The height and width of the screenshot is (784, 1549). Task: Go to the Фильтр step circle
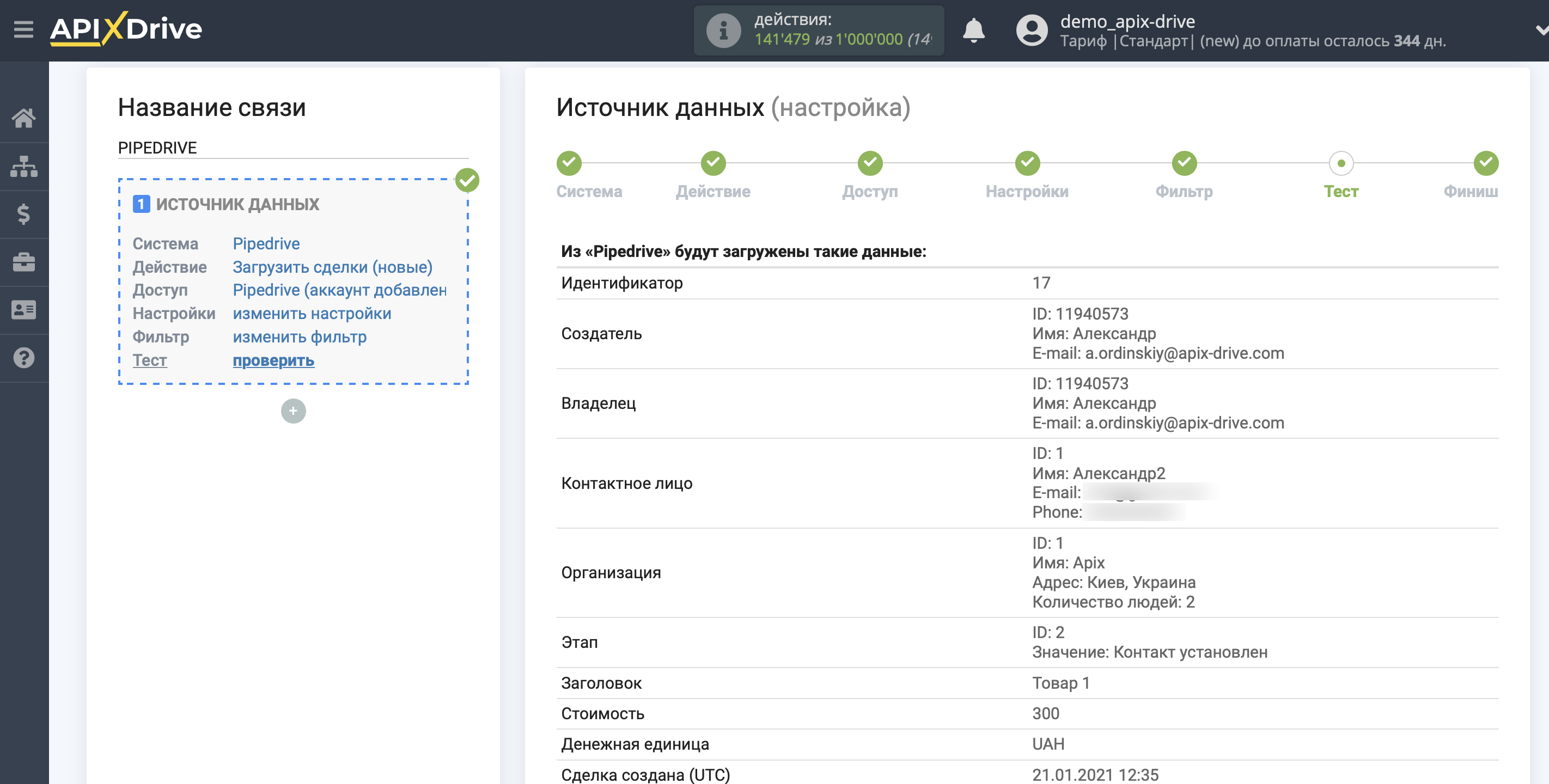[x=1184, y=163]
